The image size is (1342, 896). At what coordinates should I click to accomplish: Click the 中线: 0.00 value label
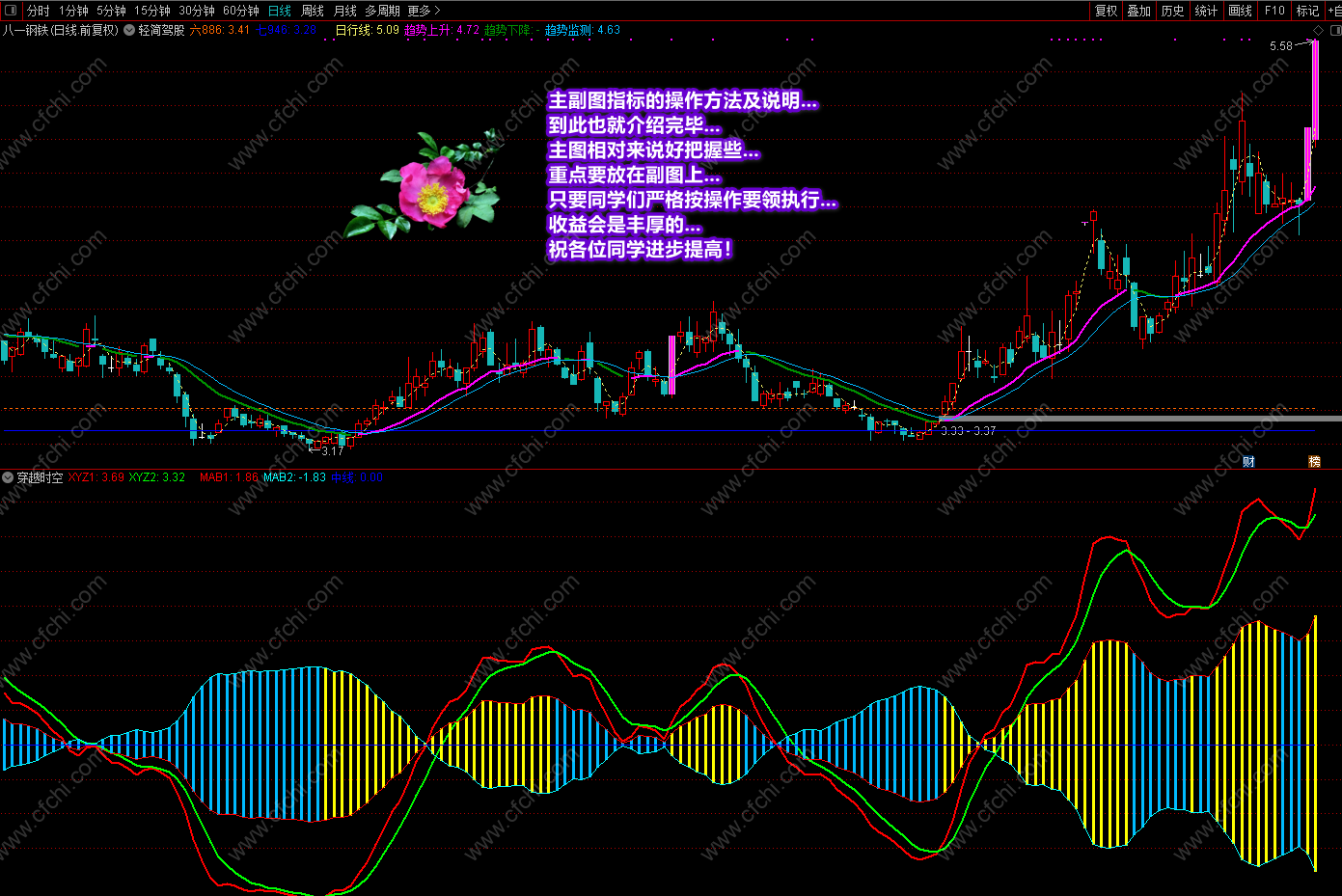pos(357,477)
